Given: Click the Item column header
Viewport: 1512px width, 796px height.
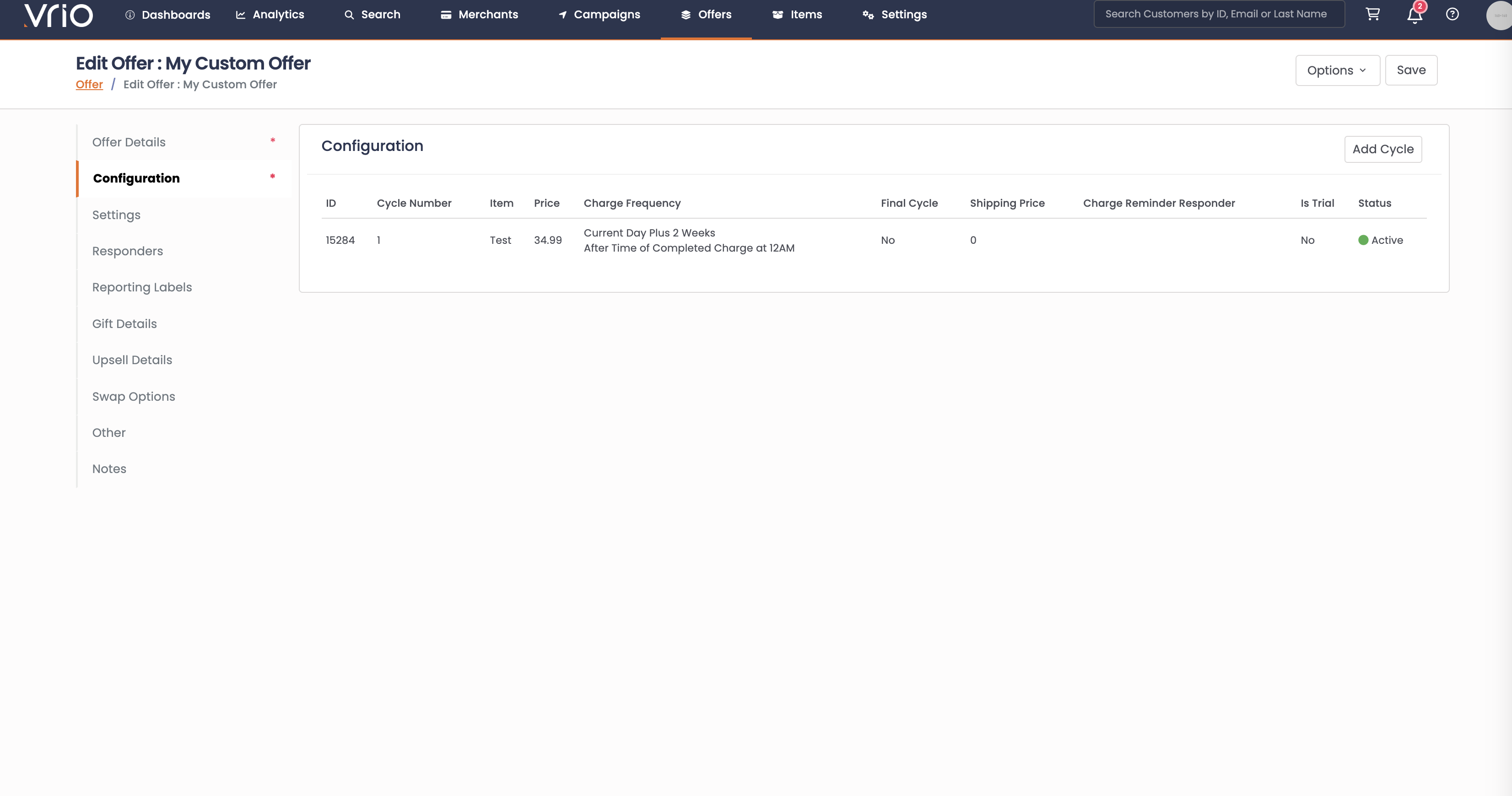Looking at the screenshot, I should click(501, 204).
